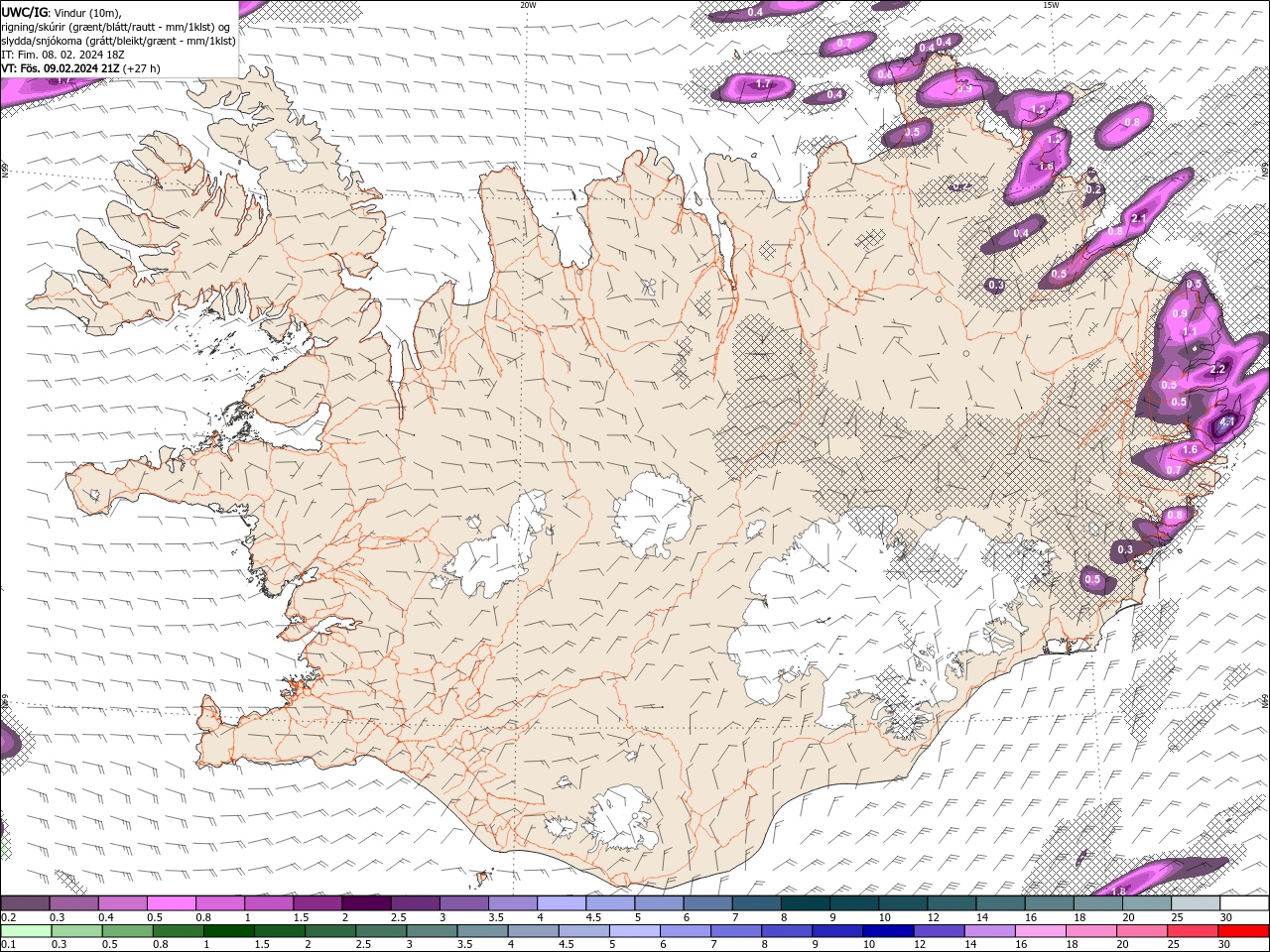Select the dark teal 8 swatch in the upper legend row
The image size is (1270, 952).
pos(806,903)
